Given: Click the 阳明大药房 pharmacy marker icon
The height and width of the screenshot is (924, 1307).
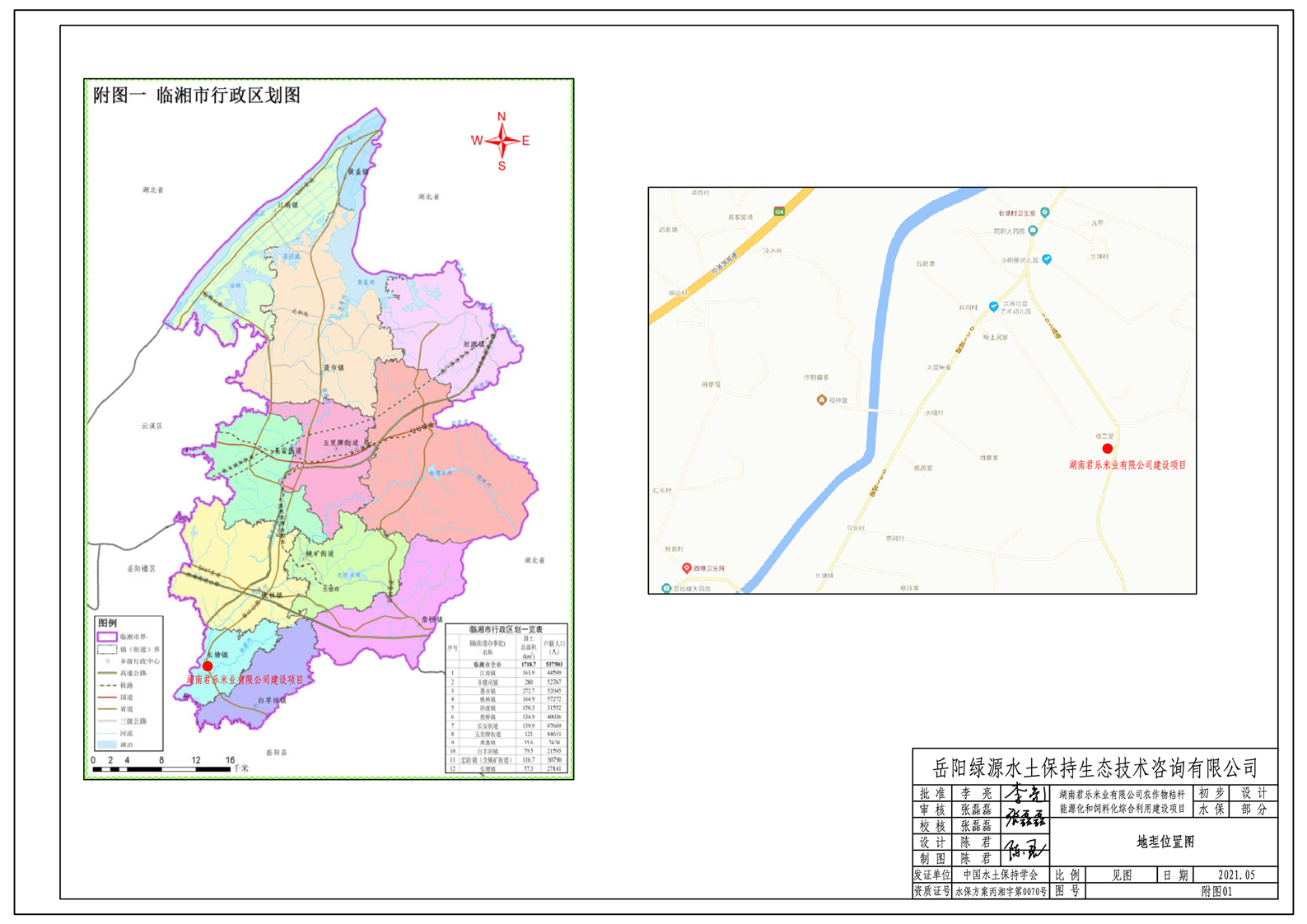Looking at the screenshot, I should 1033,231.
